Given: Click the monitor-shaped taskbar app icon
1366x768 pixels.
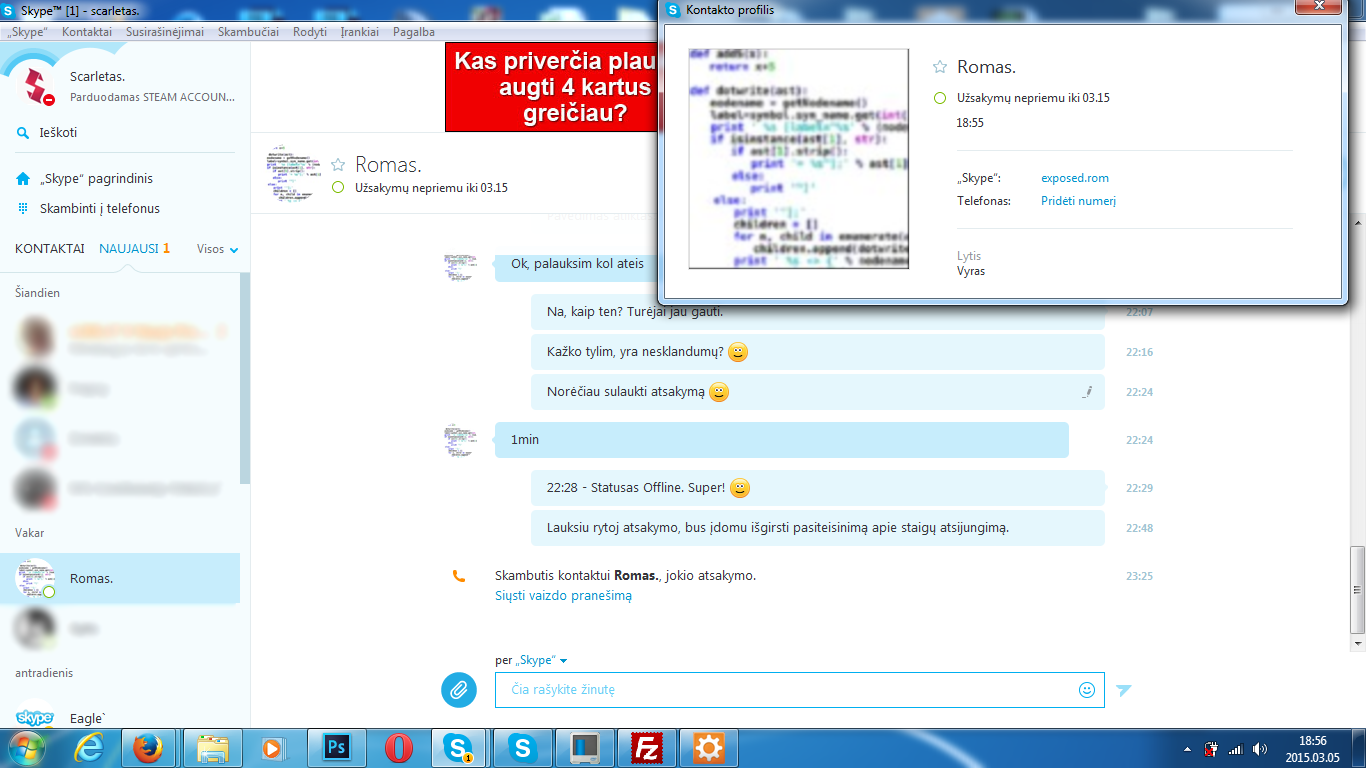Looking at the screenshot, I should pyautogui.click(x=585, y=748).
